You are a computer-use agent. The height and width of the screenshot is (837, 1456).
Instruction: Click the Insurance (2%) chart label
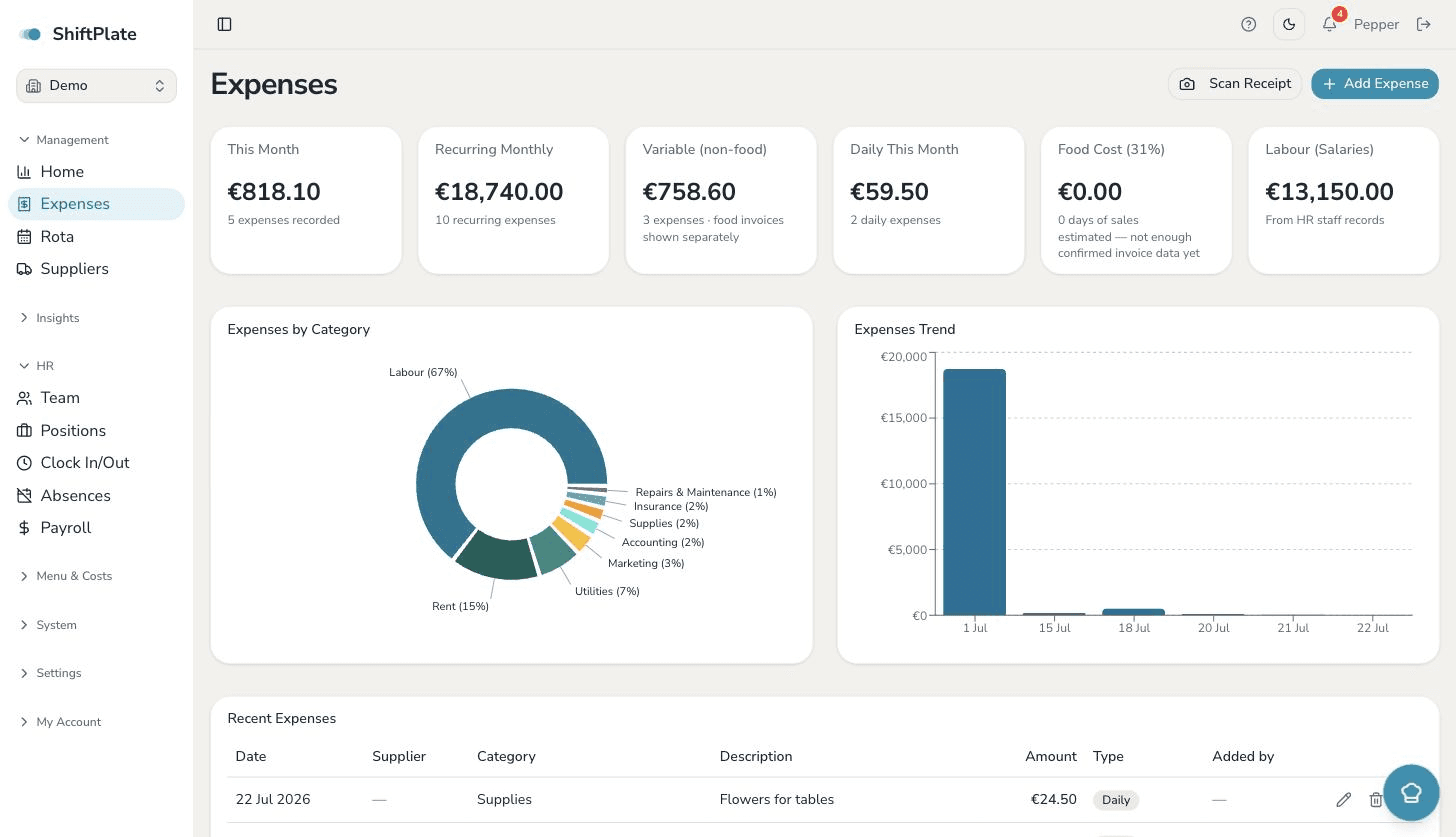coord(671,507)
